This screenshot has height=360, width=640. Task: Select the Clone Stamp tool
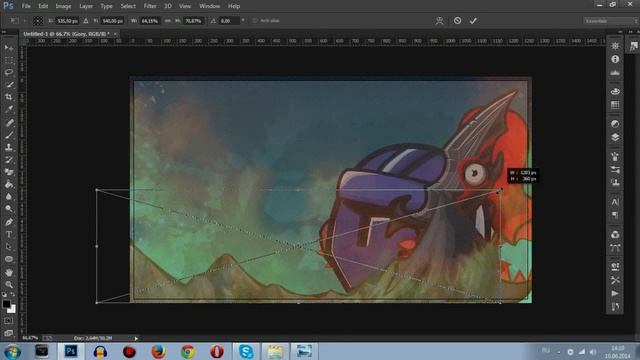(x=9, y=147)
